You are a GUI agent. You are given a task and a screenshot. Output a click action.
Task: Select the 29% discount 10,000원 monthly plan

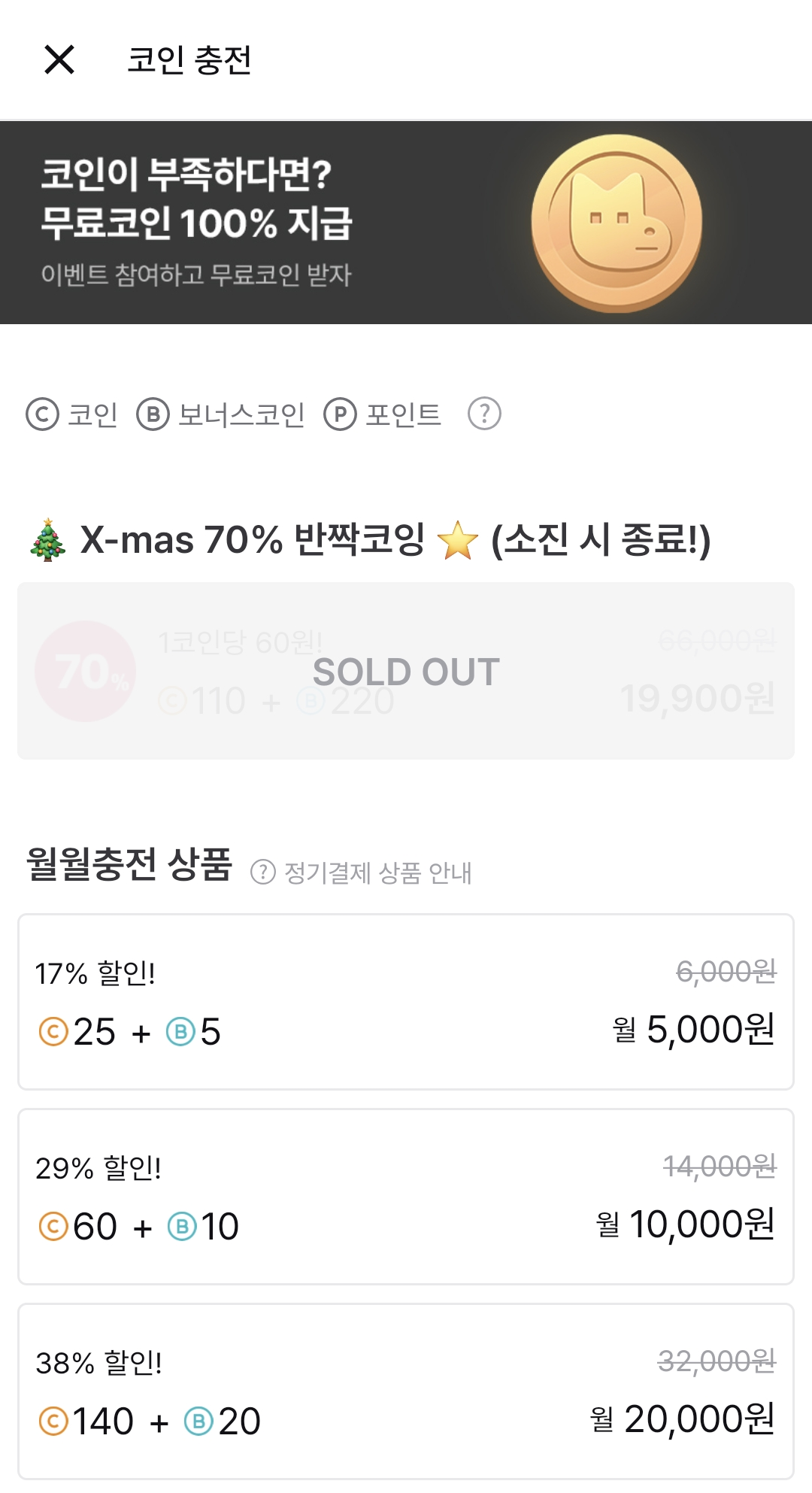click(x=406, y=1197)
